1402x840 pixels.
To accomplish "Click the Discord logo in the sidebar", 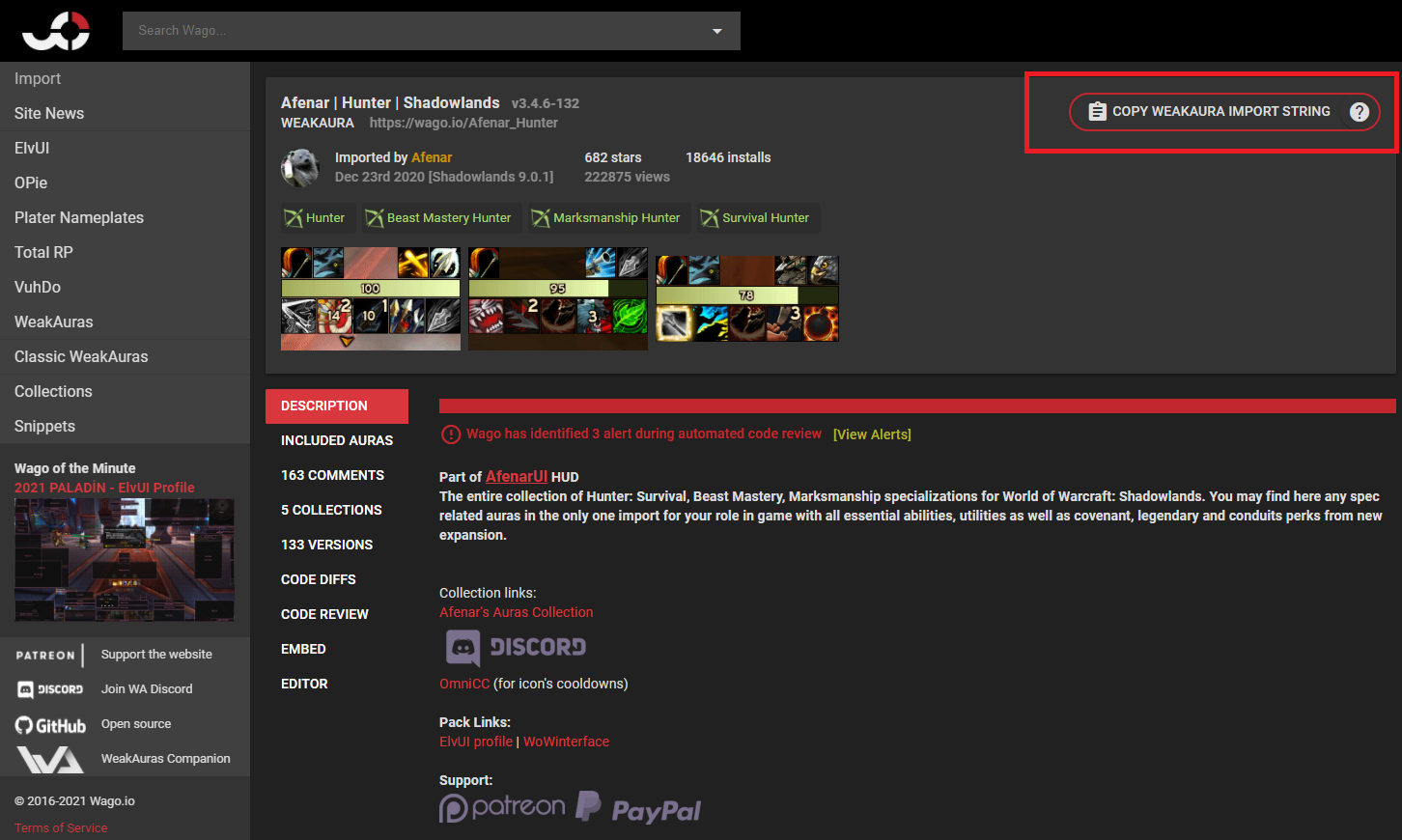I will pos(50,689).
